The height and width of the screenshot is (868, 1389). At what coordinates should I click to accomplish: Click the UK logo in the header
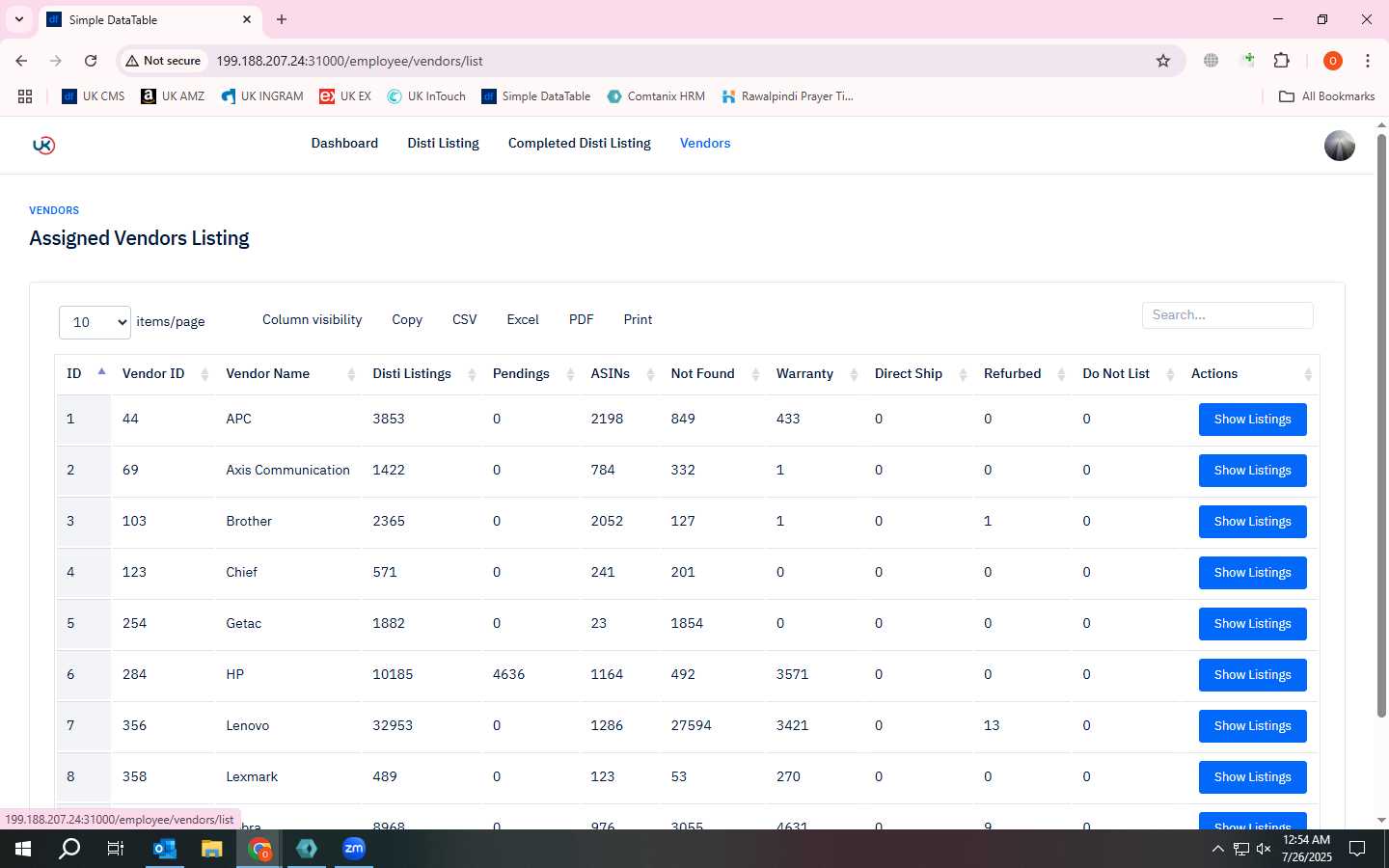[43, 145]
